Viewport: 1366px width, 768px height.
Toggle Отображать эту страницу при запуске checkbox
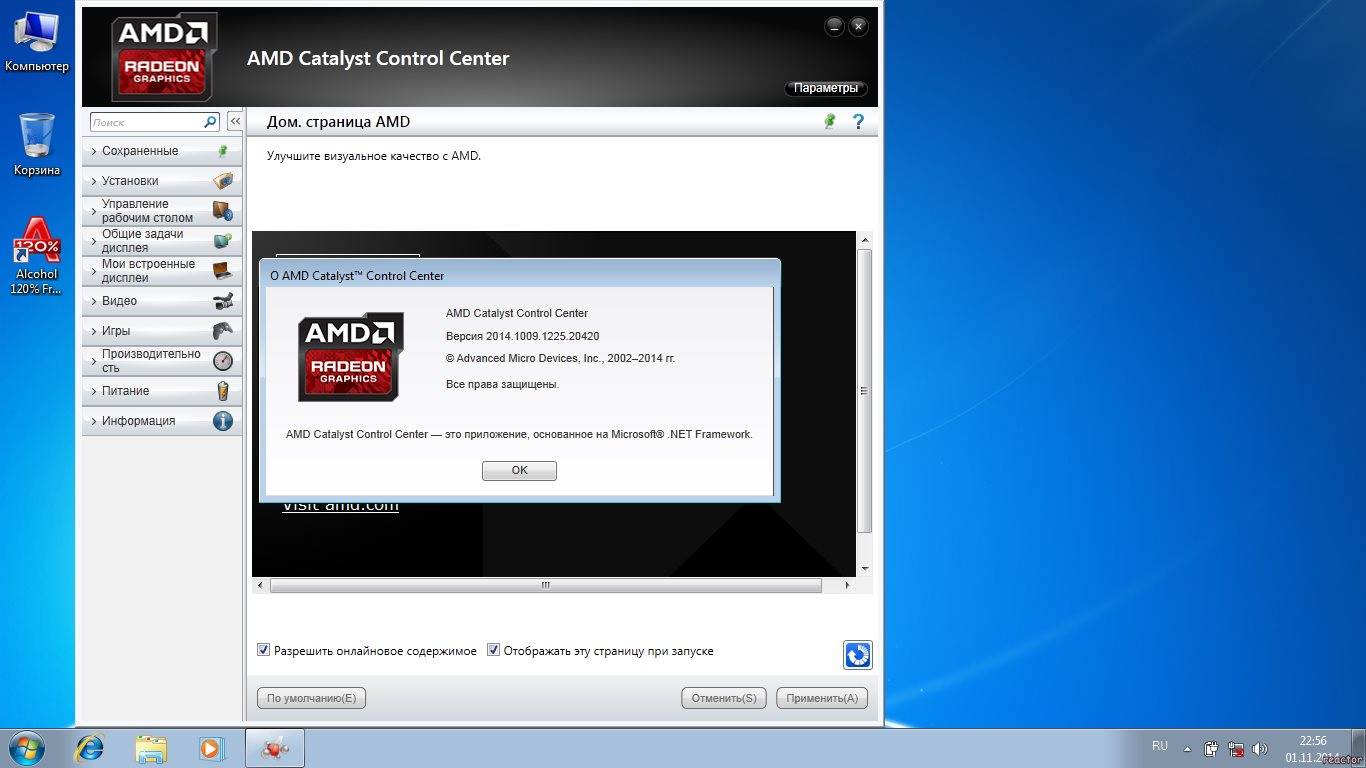[493, 650]
